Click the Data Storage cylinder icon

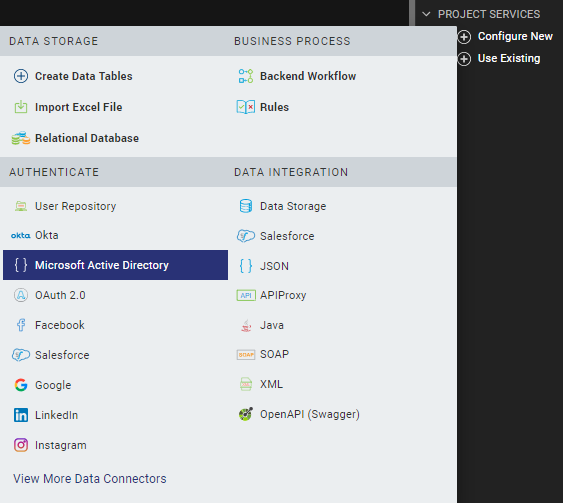[246, 206]
